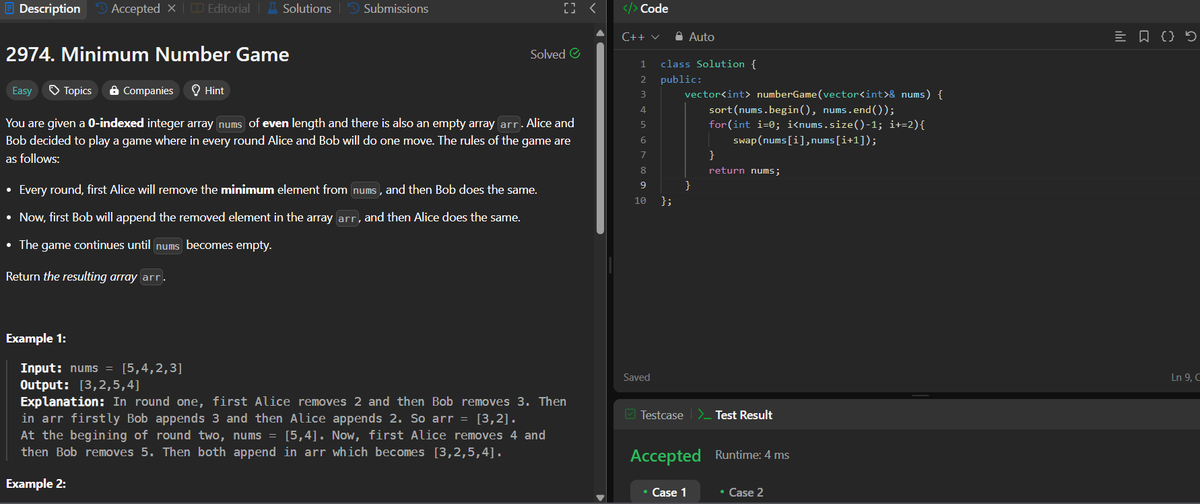
Task: Click the Input: nums = [5,4,2,3] line
Action: coord(101,369)
